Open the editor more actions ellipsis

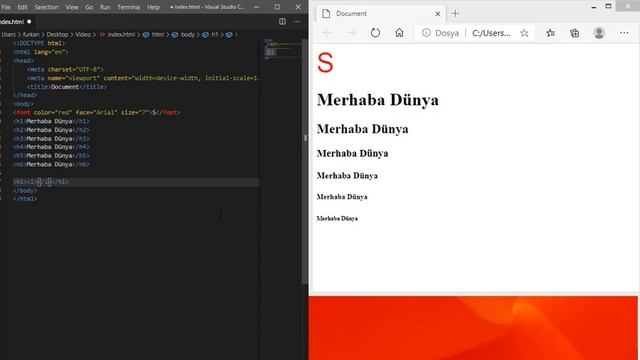click(x=297, y=22)
